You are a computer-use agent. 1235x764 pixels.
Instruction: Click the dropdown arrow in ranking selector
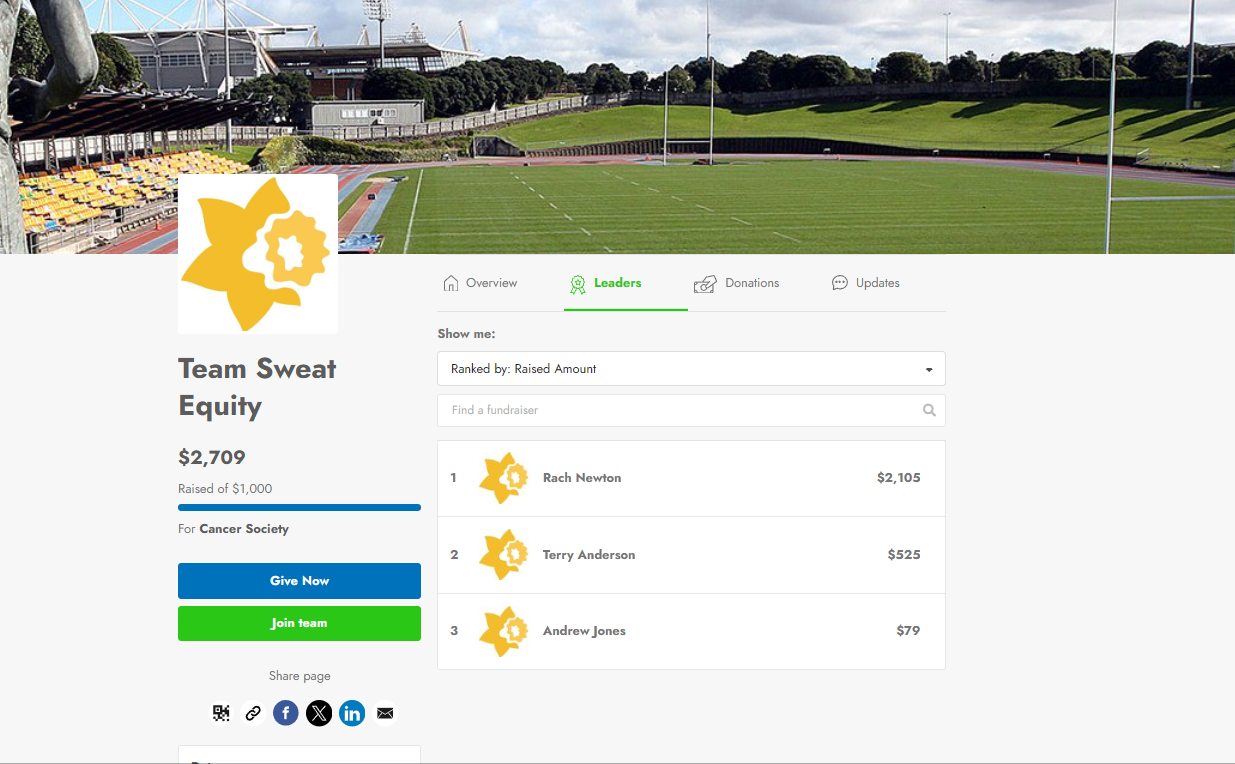tap(929, 370)
